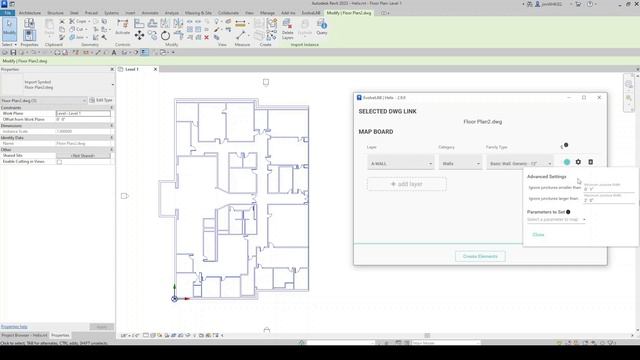Switch to the Collaborate ribbon tab
The height and width of the screenshot is (360, 640).
(x=228, y=13)
